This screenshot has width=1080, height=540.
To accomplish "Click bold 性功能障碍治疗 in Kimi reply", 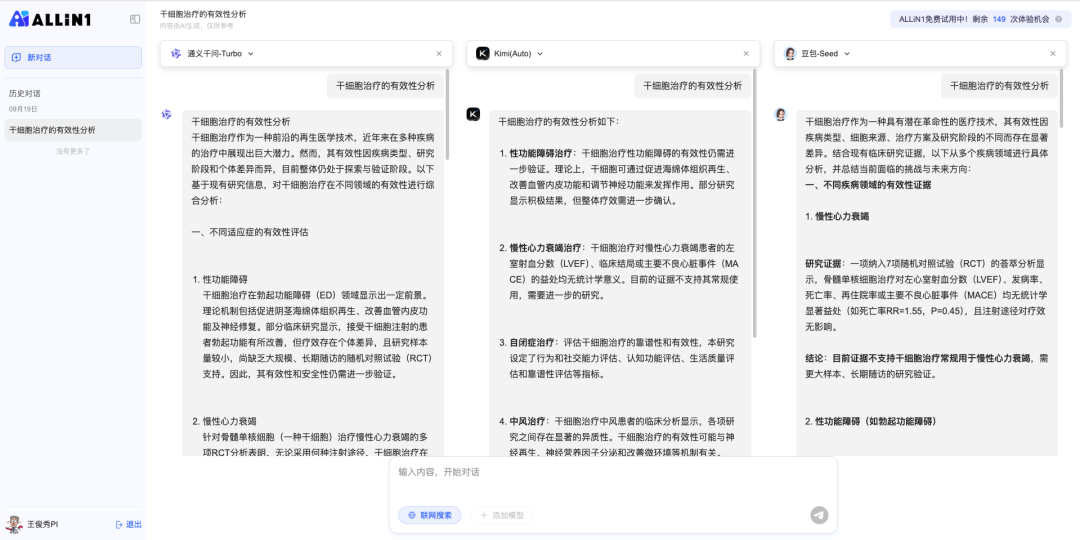I will (x=541, y=153).
